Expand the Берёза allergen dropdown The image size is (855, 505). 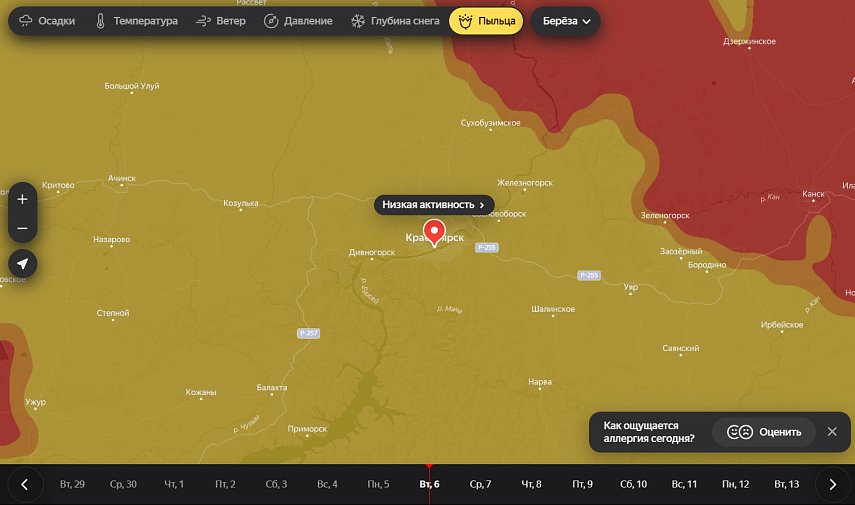pos(566,21)
